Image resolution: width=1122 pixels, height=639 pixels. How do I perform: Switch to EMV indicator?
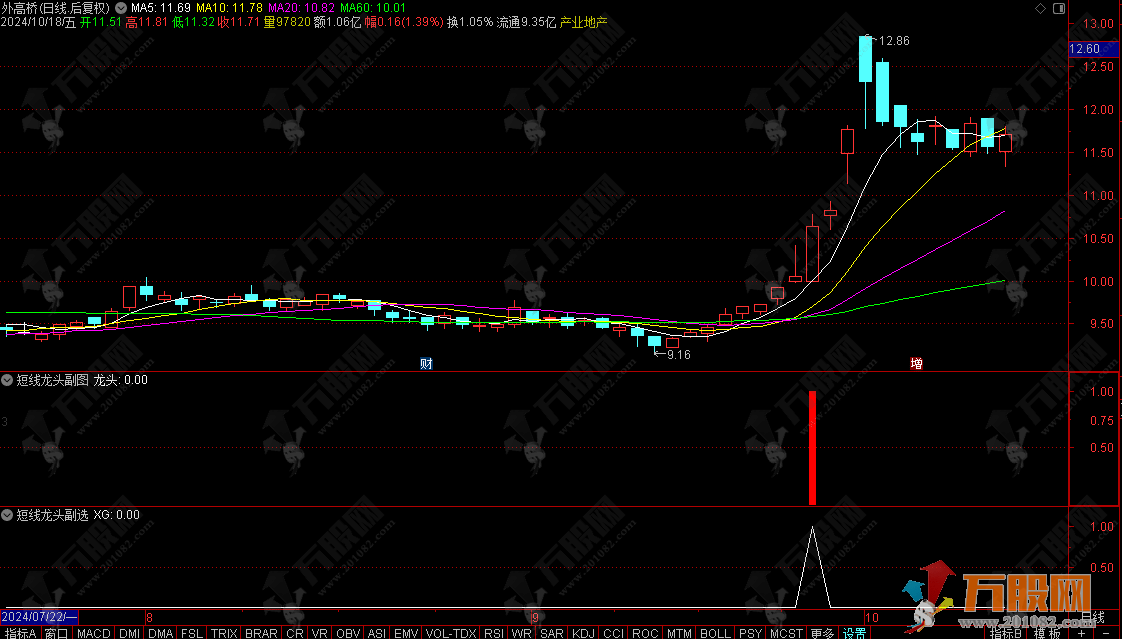[x=406, y=633]
